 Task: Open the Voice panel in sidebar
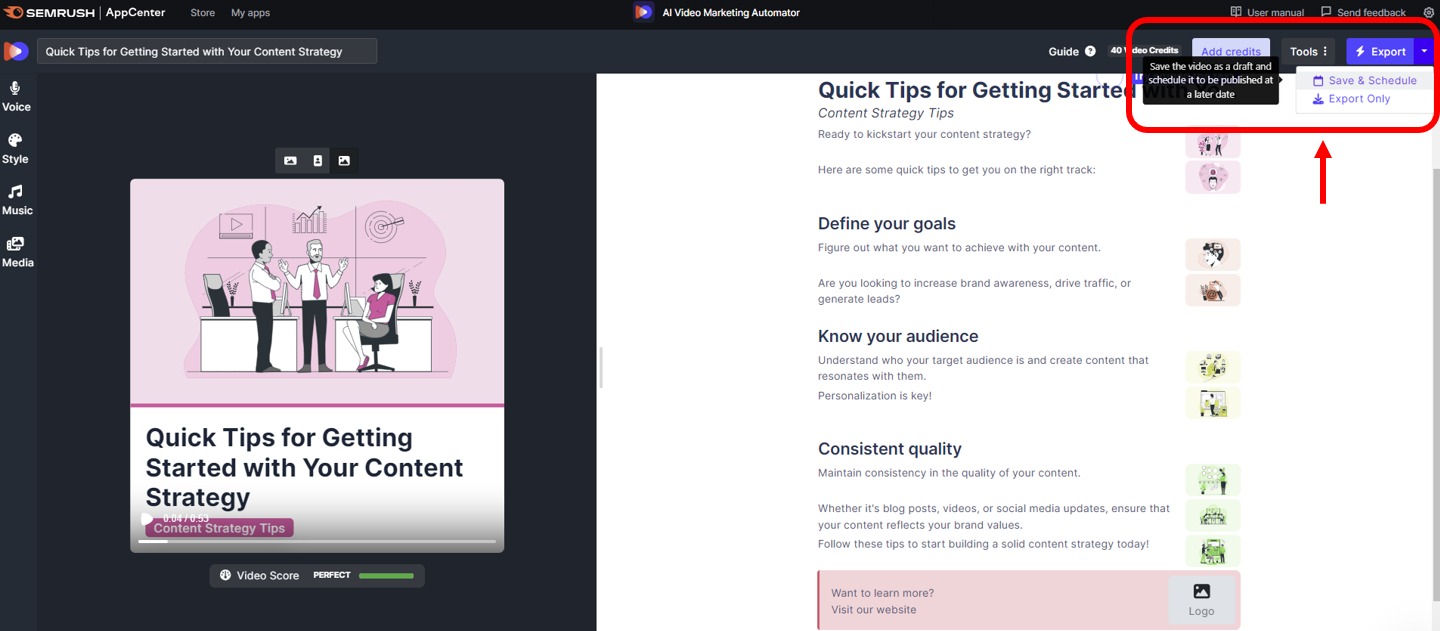[x=16, y=95]
